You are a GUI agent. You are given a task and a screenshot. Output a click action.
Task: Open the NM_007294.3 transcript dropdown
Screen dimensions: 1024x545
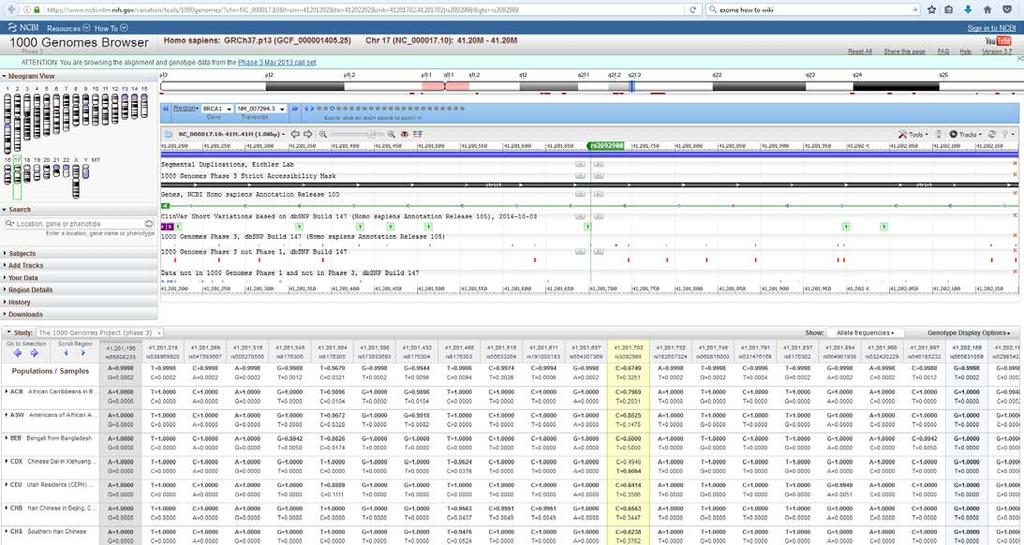tap(261, 109)
